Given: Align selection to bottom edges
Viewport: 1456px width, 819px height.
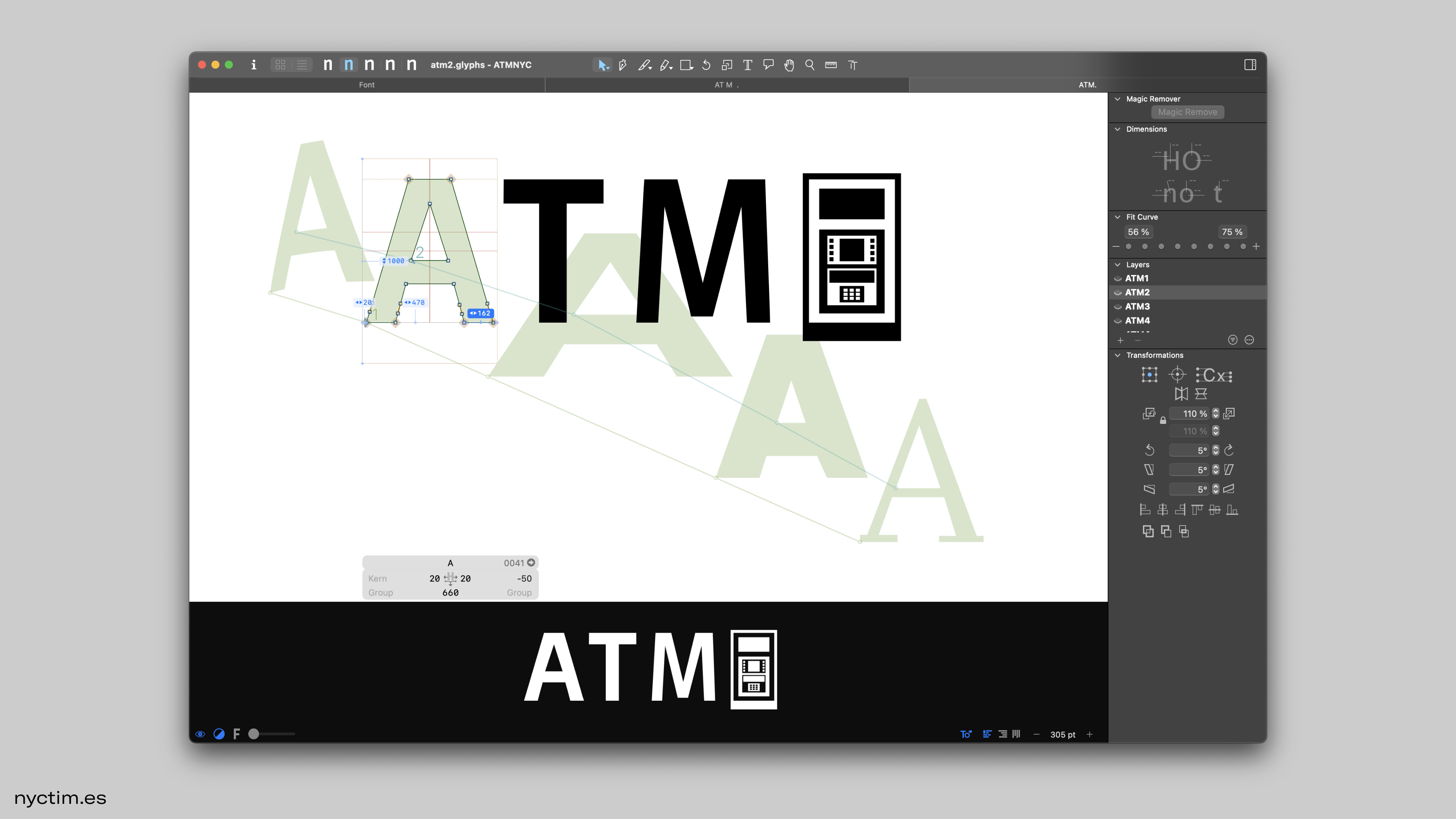Looking at the screenshot, I should point(1232,510).
